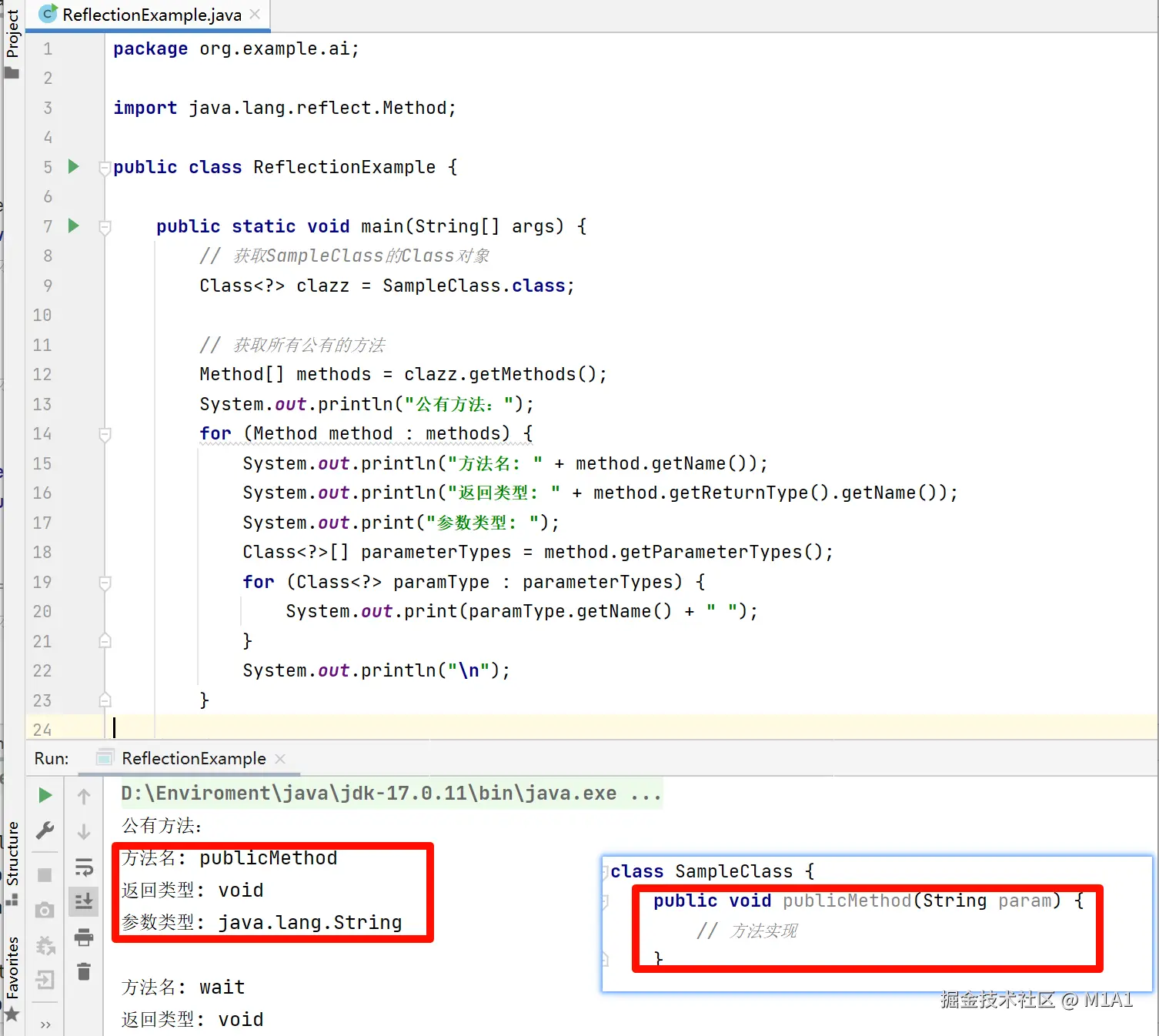The width and height of the screenshot is (1159, 1036).
Task: Run main method from gutter arrow on line 7
Action: click(73, 226)
